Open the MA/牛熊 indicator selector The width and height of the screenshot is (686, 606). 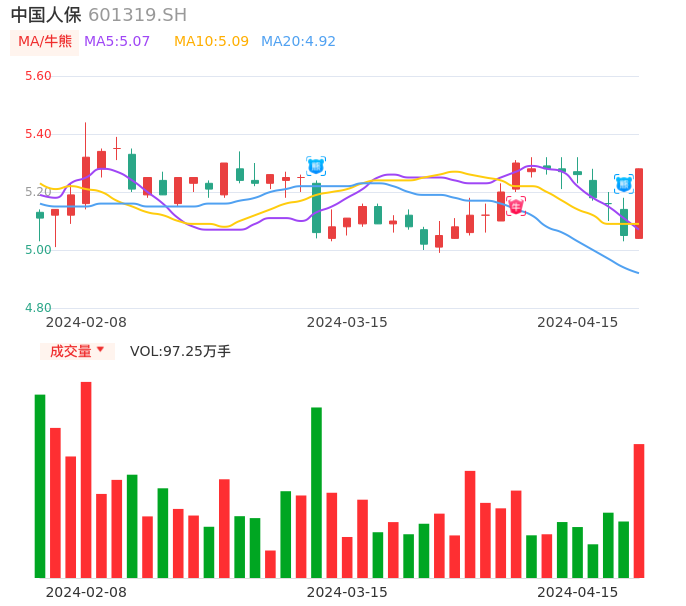tap(45, 42)
